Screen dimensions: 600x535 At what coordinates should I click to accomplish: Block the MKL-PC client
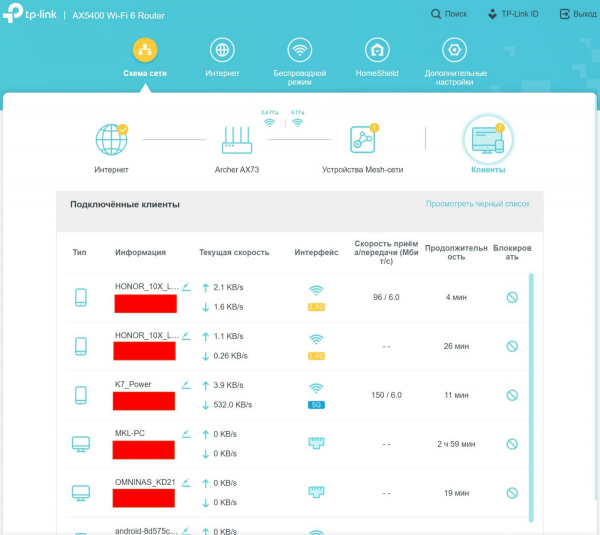click(512, 444)
